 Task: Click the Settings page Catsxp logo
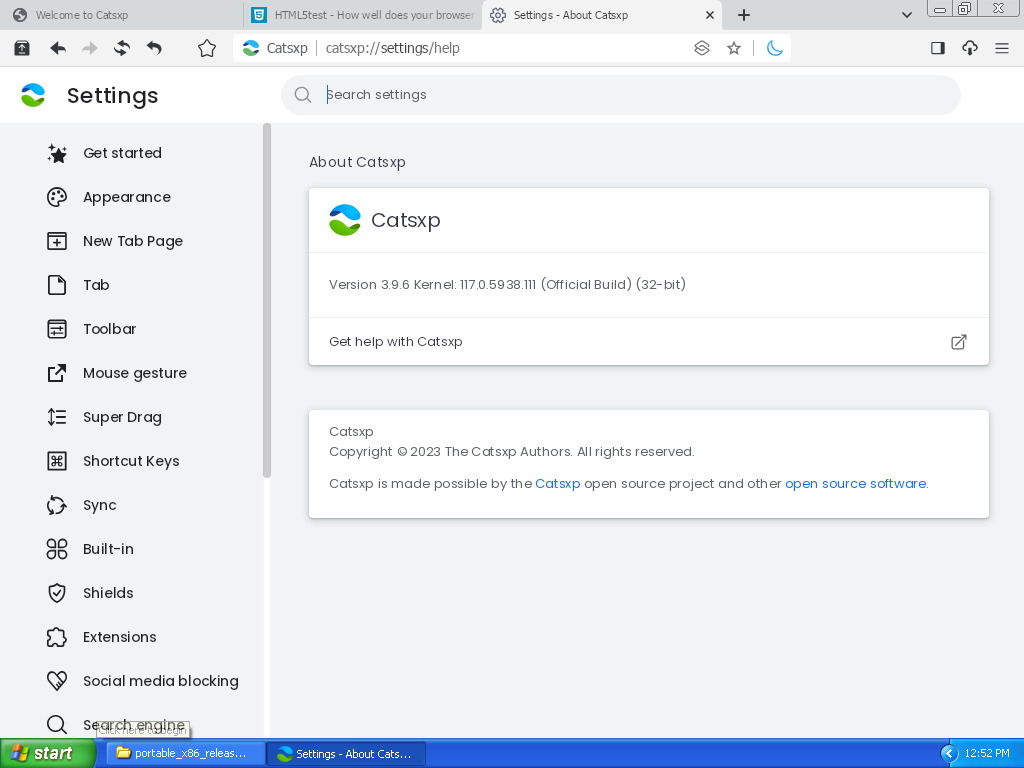click(x=33, y=95)
